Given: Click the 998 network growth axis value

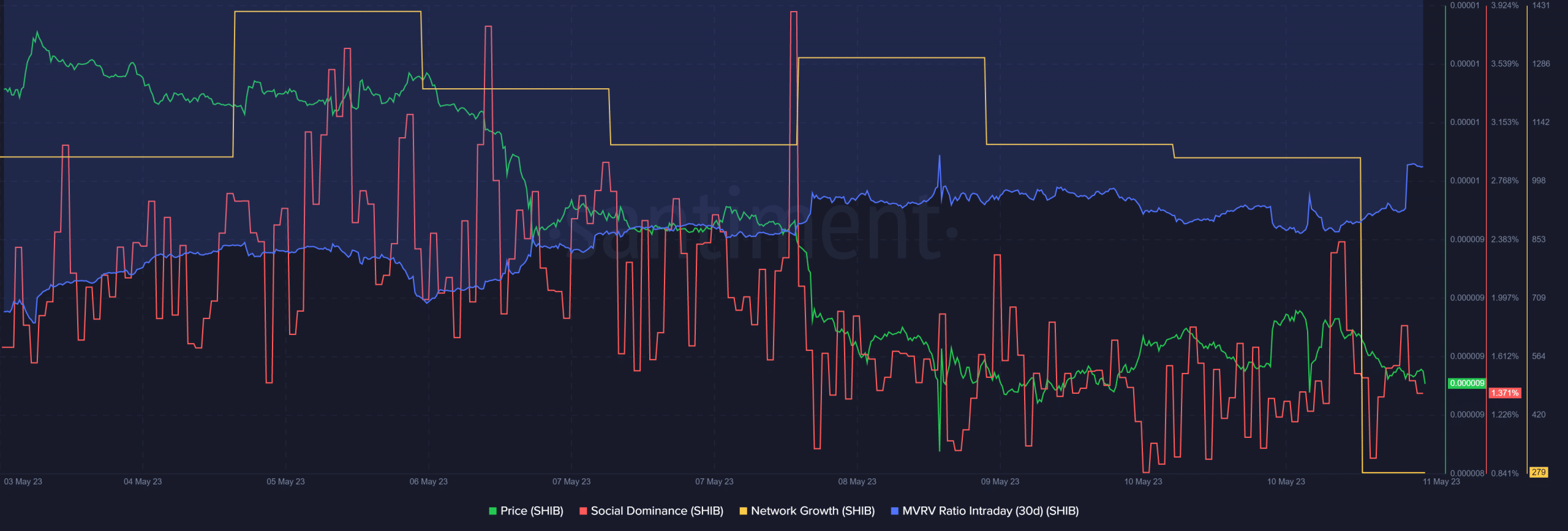Looking at the screenshot, I should point(1539,181).
